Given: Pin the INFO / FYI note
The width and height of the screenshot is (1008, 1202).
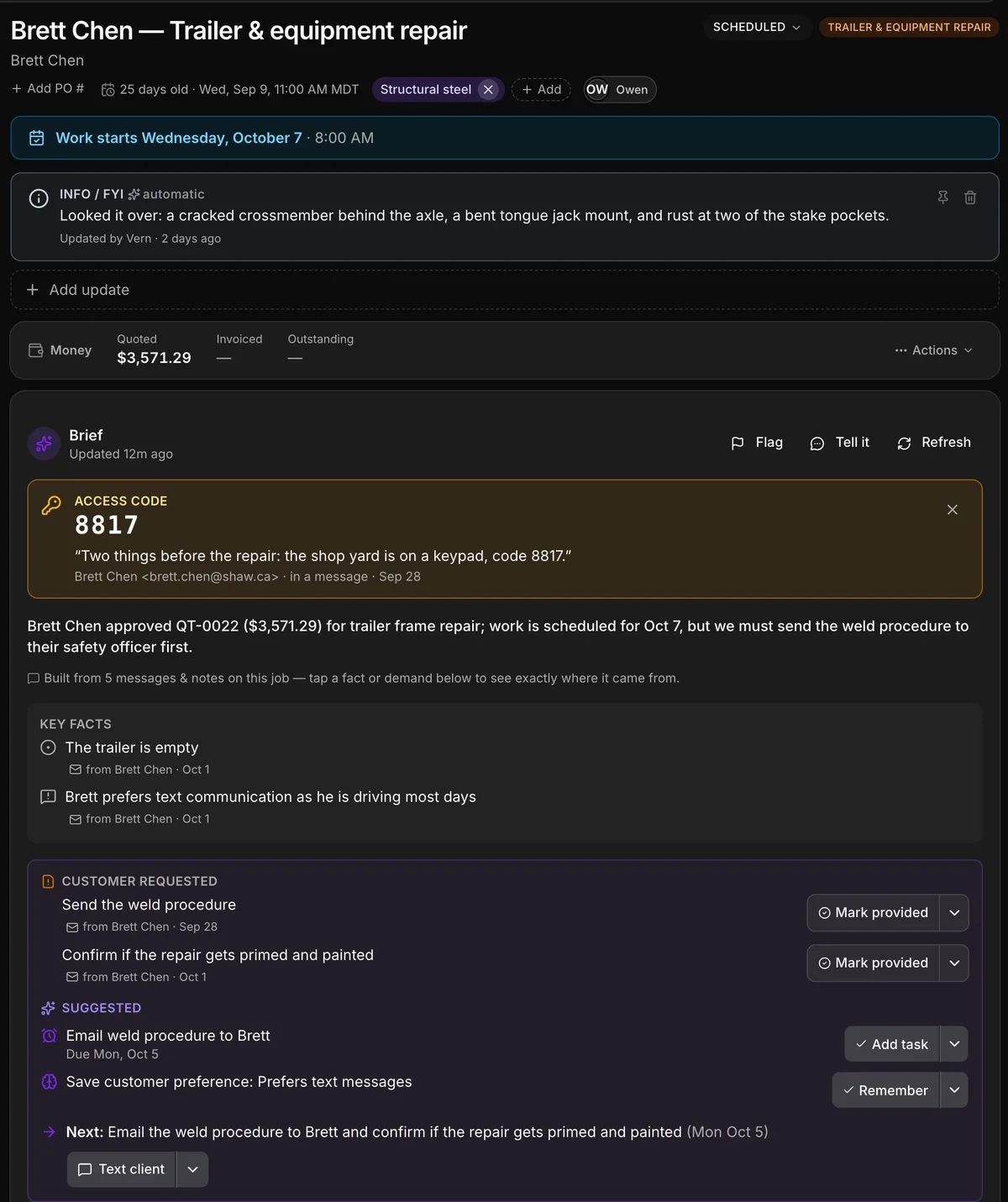Looking at the screenshot, I should click(x=943, y=197).
